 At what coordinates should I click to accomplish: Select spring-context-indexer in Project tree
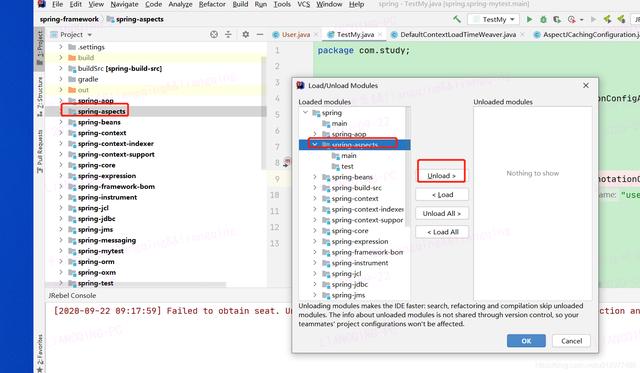[x=116, y=144]
